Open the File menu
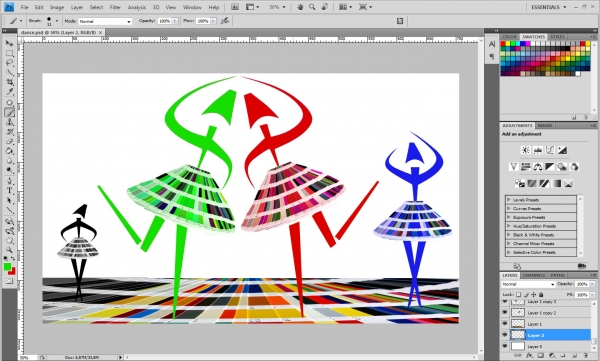This screenshot has height=361, width=600. point(24,7)
